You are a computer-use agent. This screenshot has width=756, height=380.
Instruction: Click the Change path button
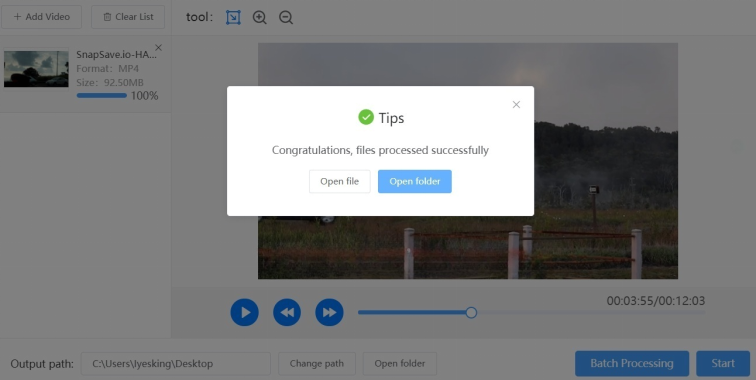(x=317, y=364)
